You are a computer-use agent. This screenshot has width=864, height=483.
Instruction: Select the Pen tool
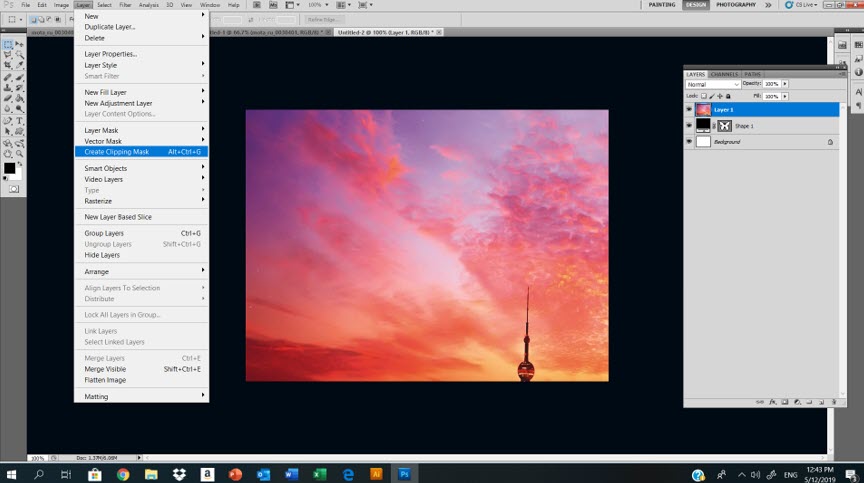[8, 121]
